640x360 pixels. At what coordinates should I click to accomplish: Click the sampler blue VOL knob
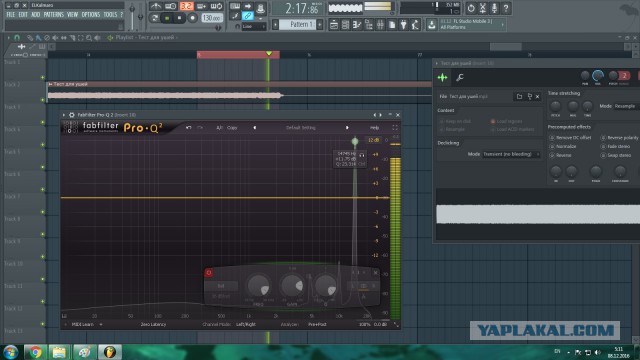(598, 76)
